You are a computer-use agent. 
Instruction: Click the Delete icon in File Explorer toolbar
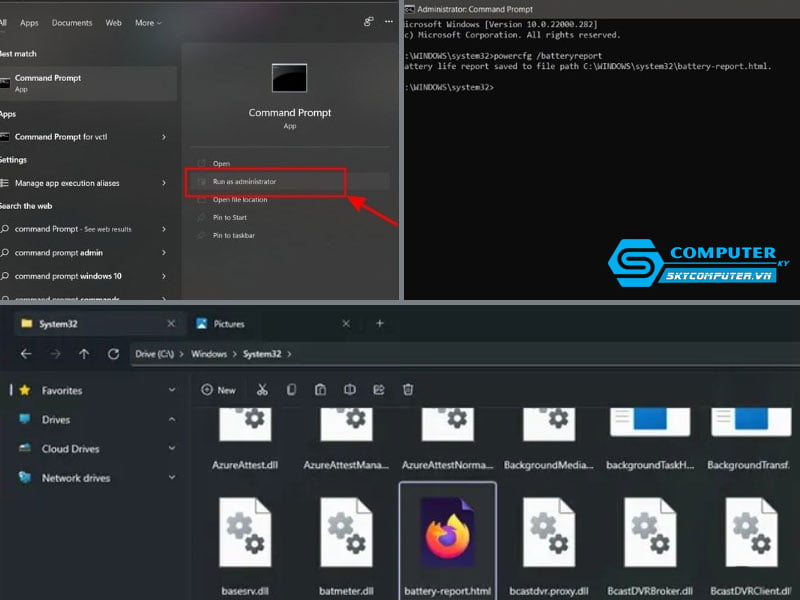408,390
